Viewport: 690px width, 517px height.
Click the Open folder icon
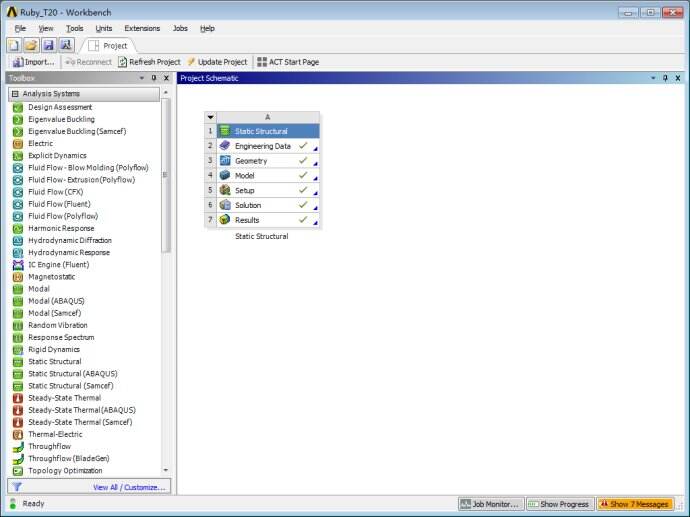click(31, 45)
